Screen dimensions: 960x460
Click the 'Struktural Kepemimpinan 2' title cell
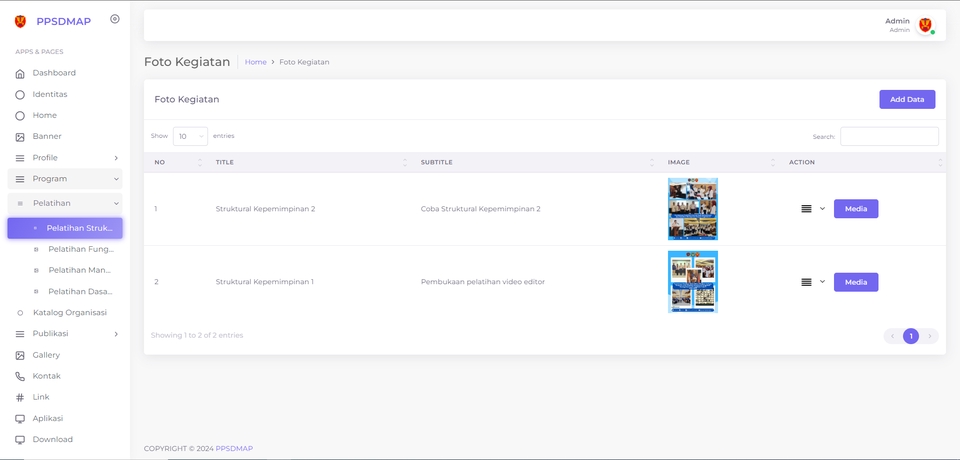(265, 209)
